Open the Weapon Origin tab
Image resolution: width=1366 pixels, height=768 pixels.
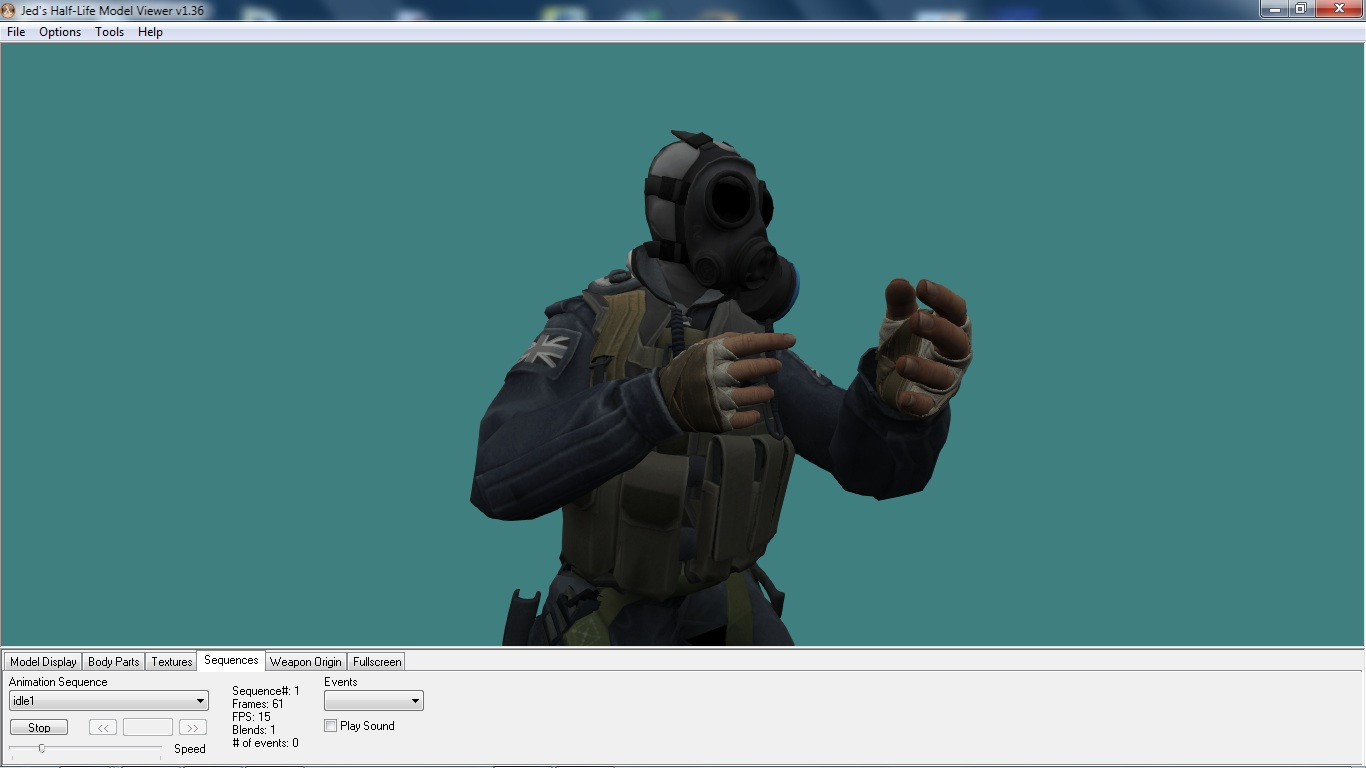click(x=305, y=661)
